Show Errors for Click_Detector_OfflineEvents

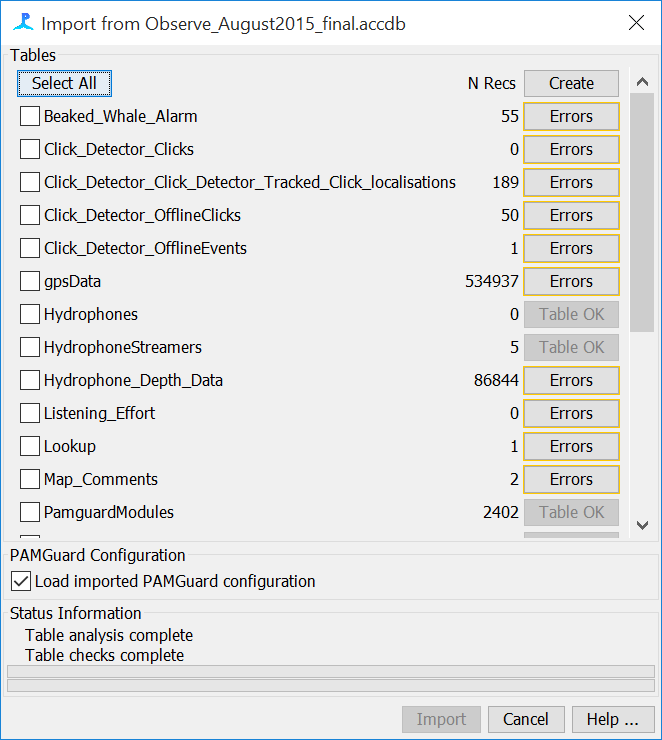571,249
